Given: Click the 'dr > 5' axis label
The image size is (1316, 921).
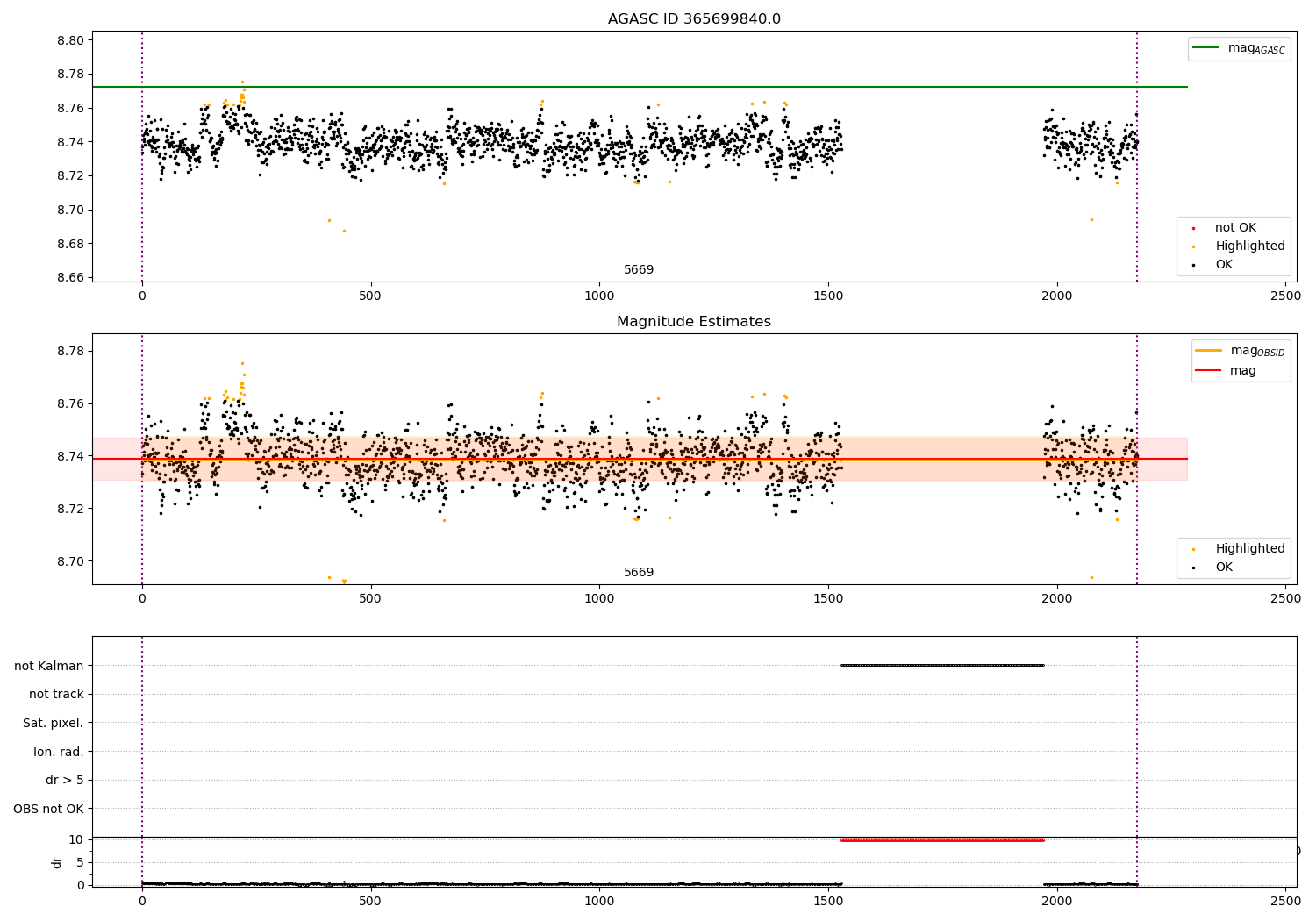Looking at the screenshot, I should (65, 781).
